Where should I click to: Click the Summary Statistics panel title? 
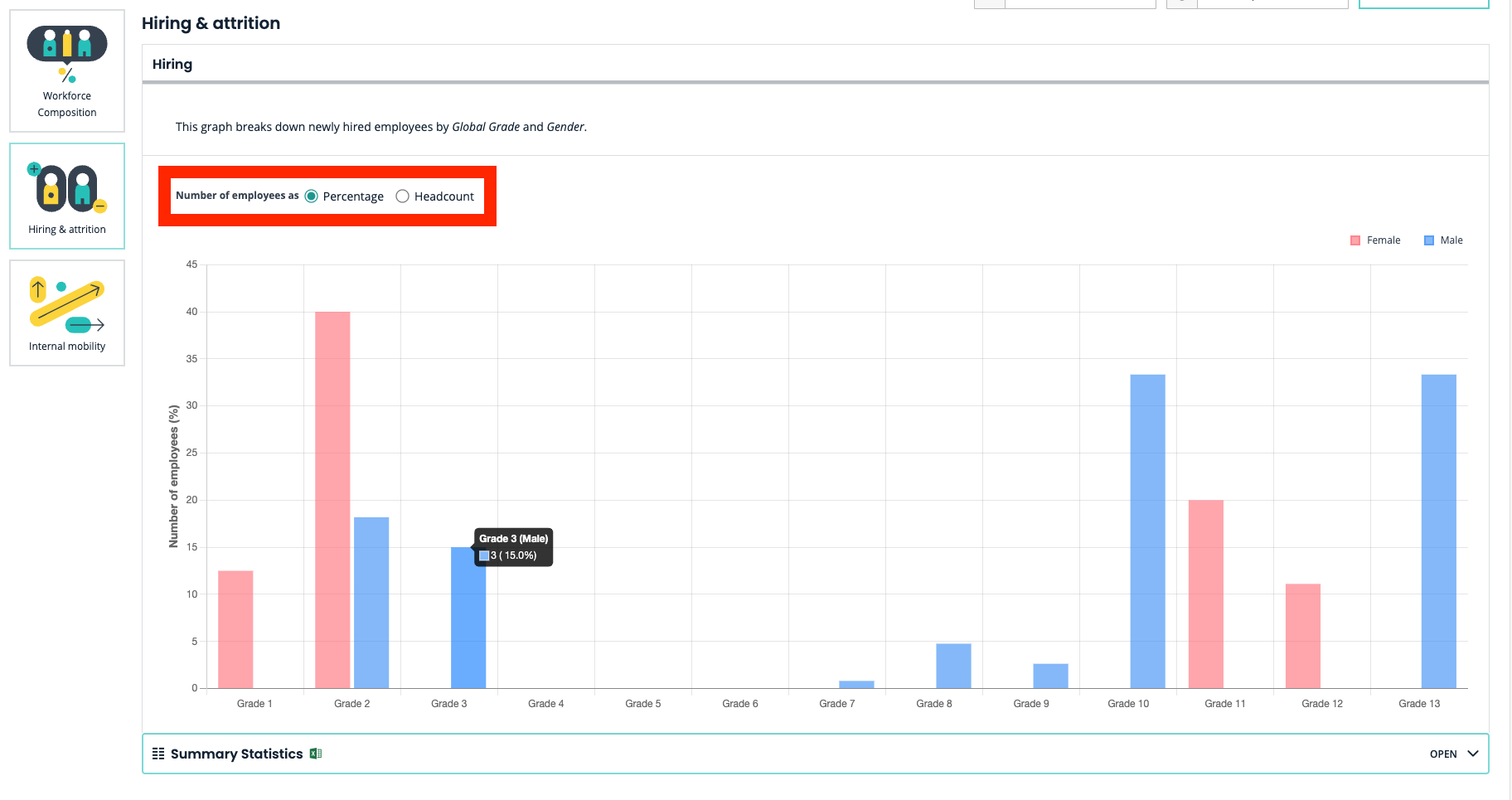click(x=236, y=754)
